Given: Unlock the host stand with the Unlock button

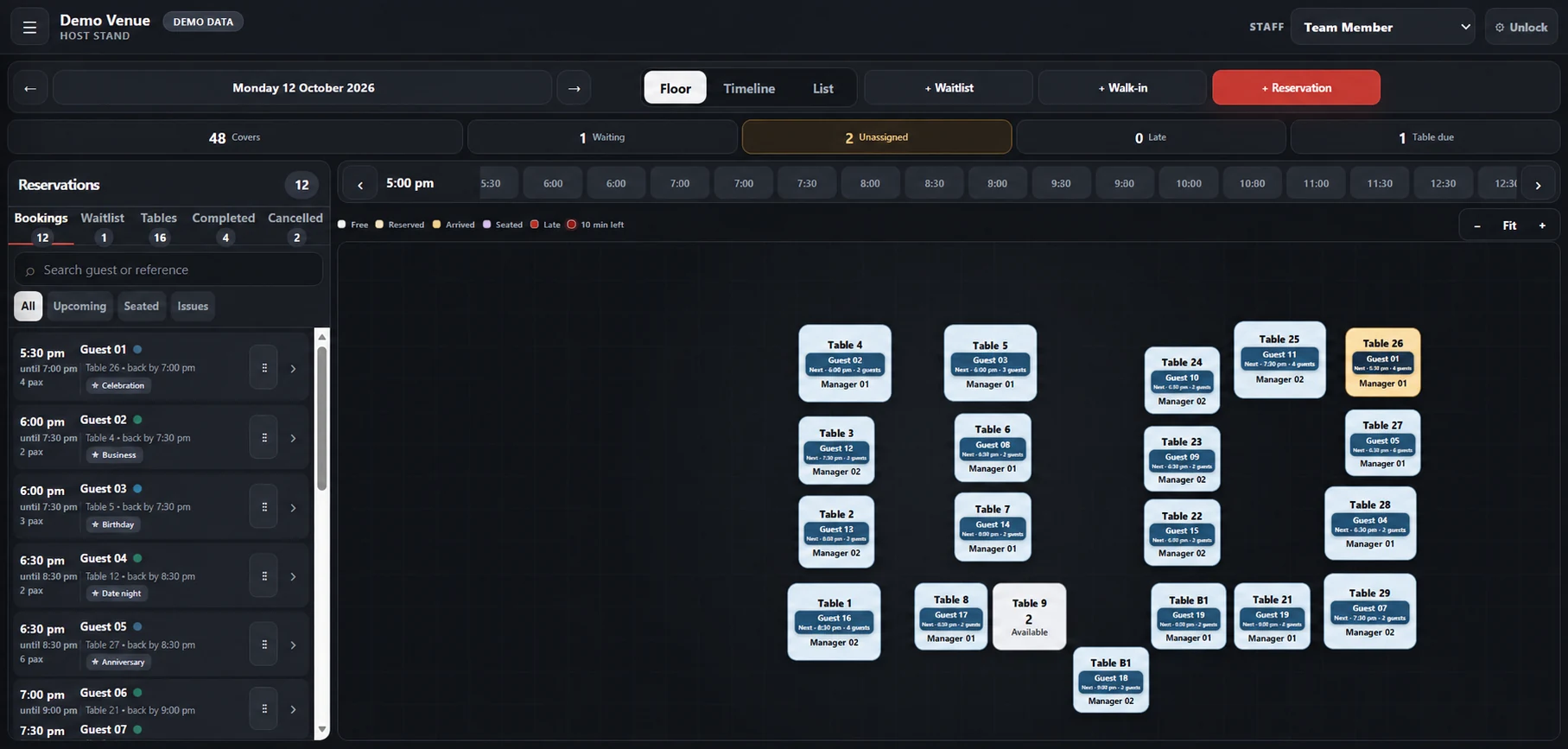Looking at the screenshot, I should point(1521,27).
